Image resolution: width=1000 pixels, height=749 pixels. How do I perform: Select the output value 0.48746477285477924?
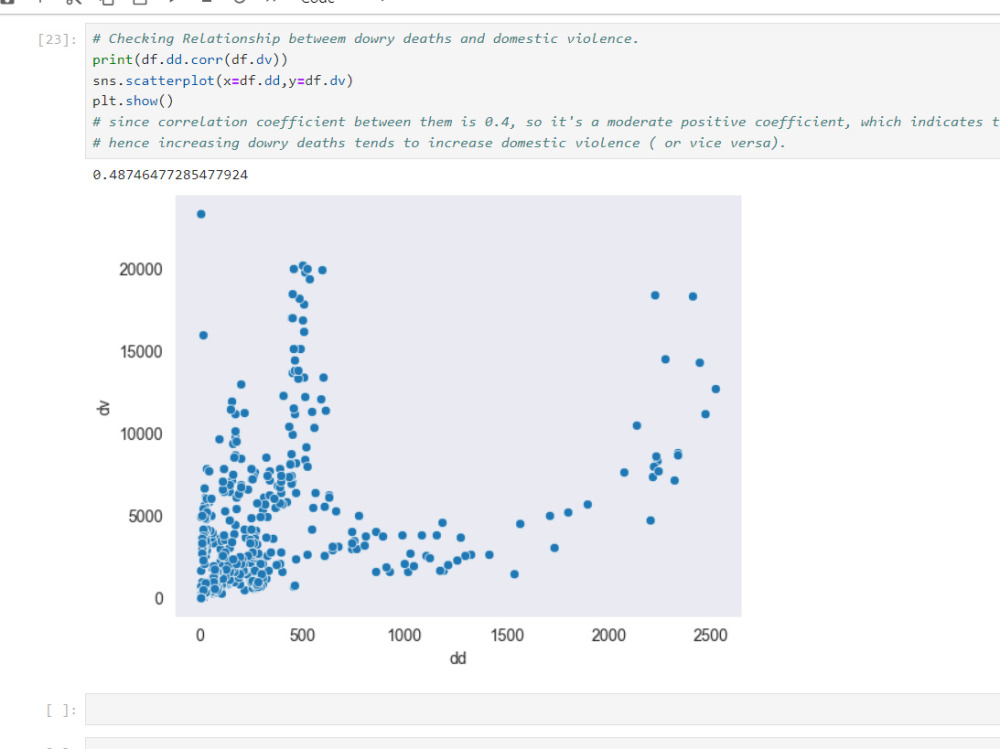[x=170, y=175]
